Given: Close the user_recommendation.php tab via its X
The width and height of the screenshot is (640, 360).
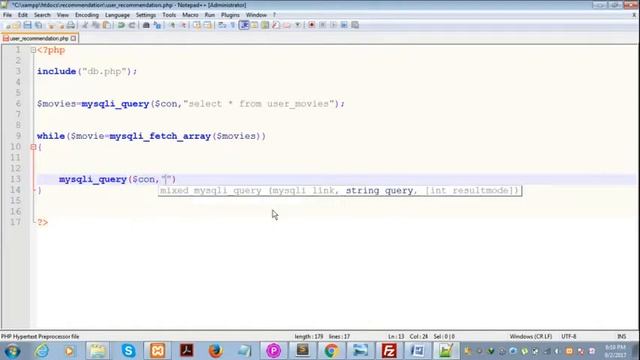Looking at the screenshot, I should point(73,38).
